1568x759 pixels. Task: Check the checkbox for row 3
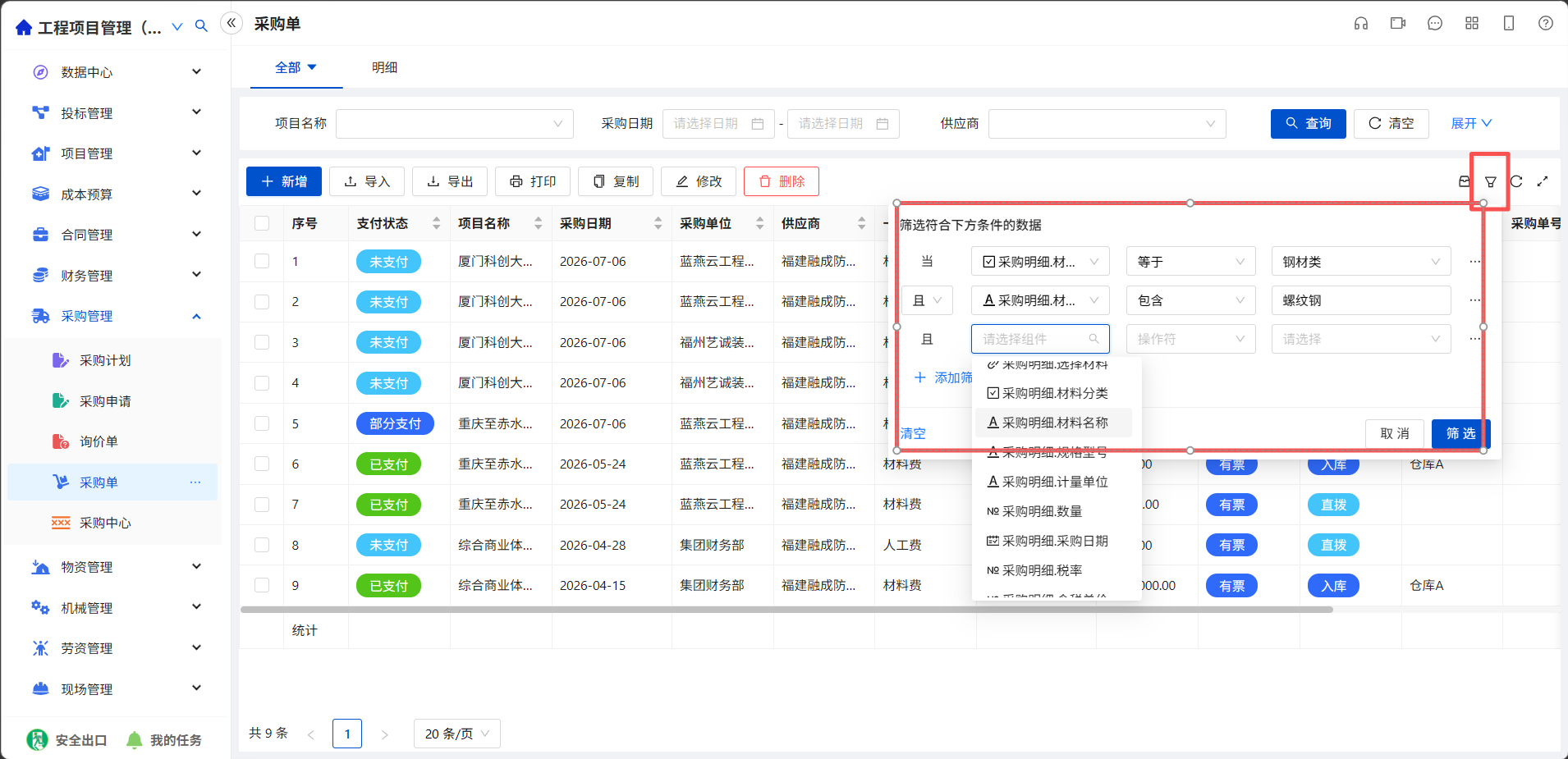click(262, 342)
